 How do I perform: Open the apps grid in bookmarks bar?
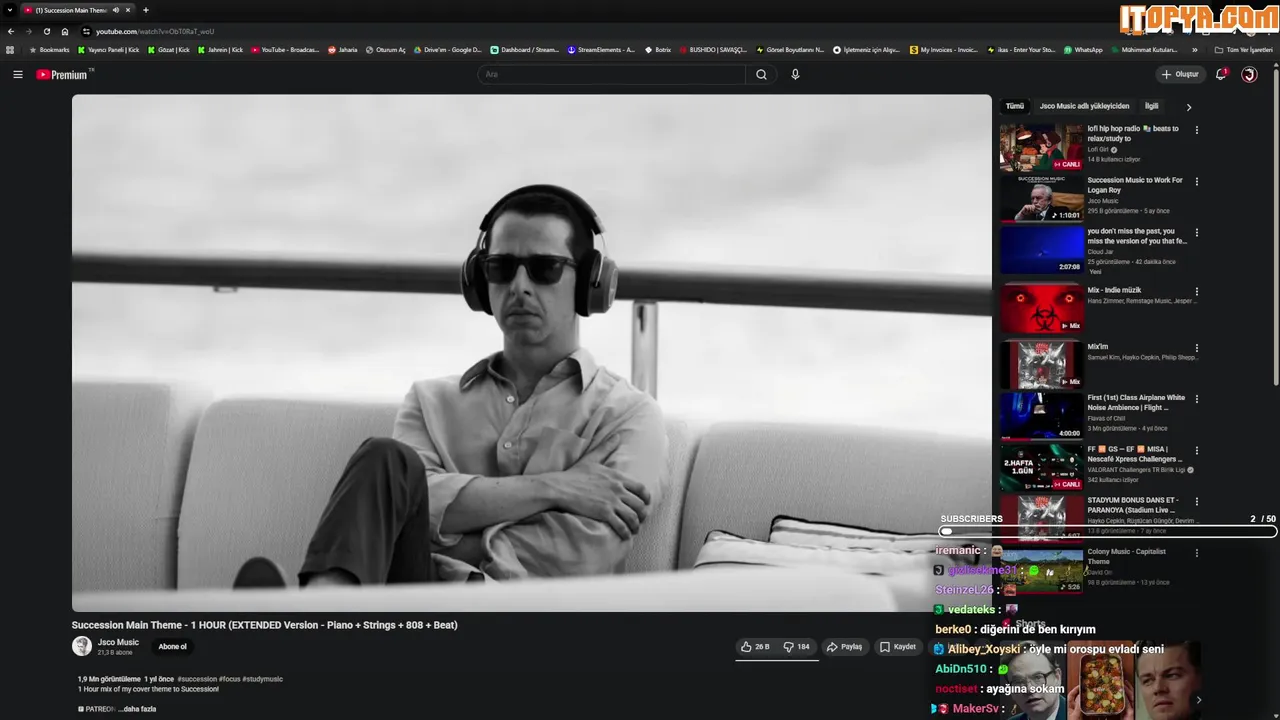[10, 49]
